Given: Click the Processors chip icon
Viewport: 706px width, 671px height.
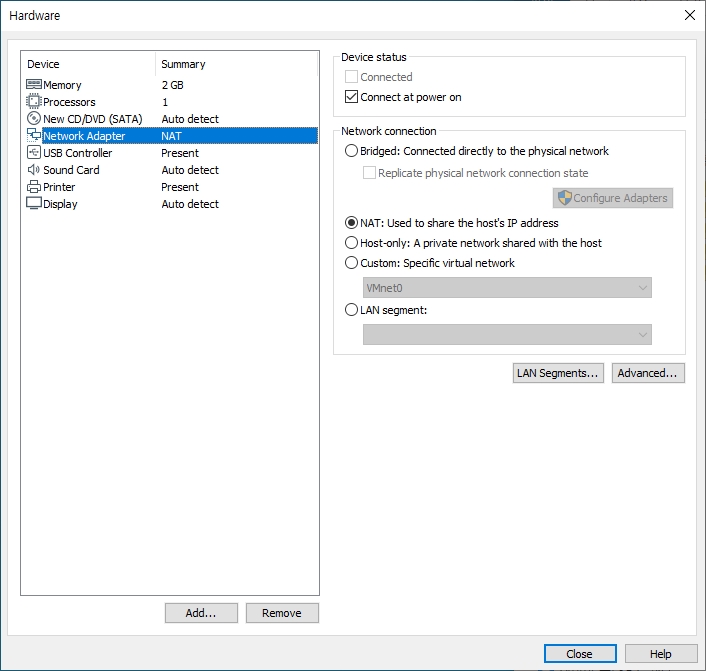Looking at the screenshot, I should [x=34, y=101].
